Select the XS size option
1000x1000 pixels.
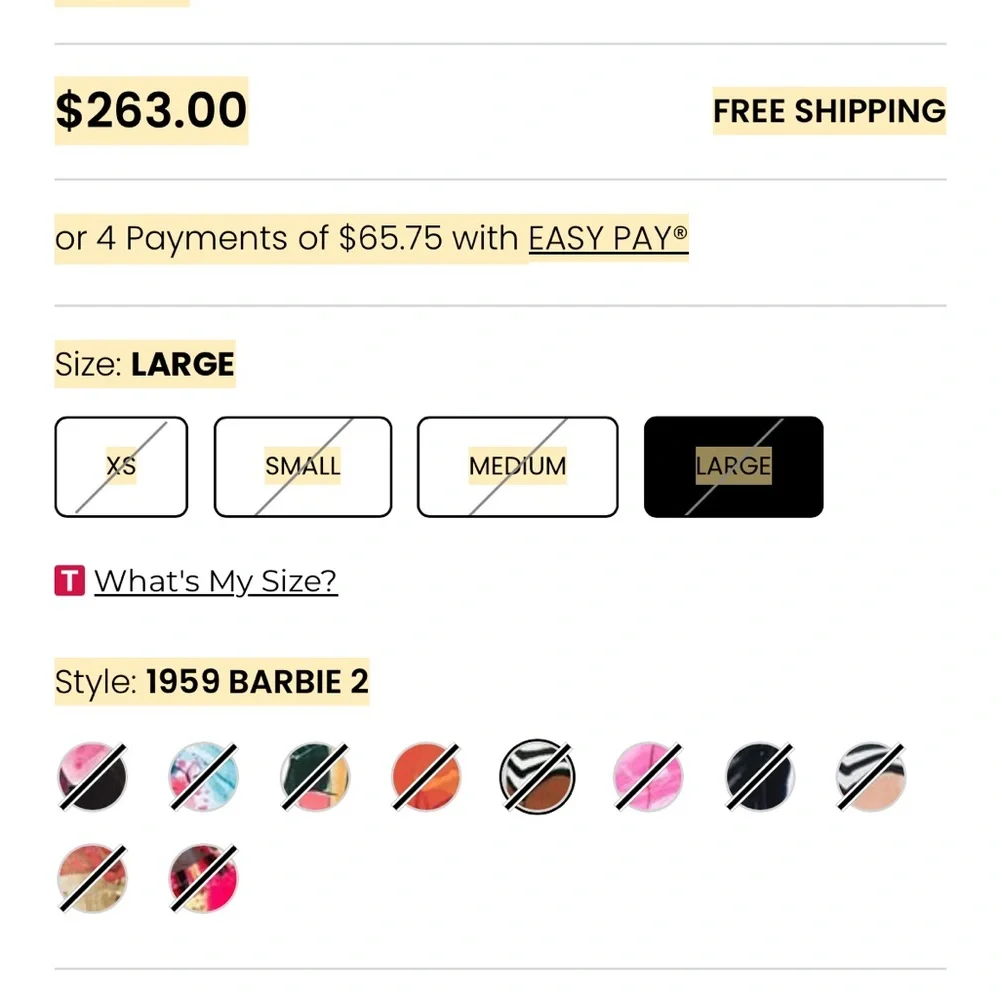[x=121, y=467]
